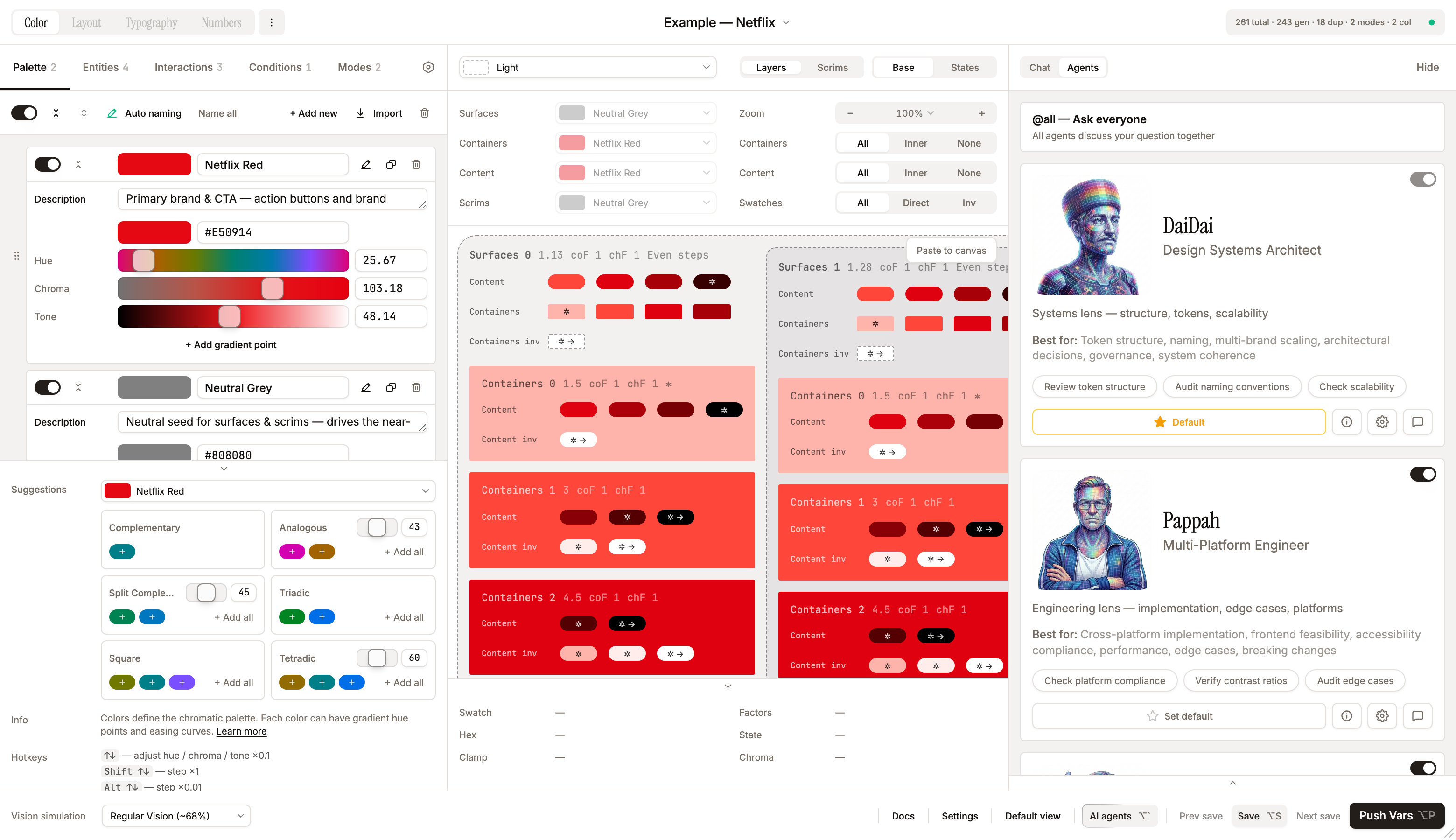Collapse all colors with the top collapse arrows icon
This screenshot has height=840, width=1456.
56,113
